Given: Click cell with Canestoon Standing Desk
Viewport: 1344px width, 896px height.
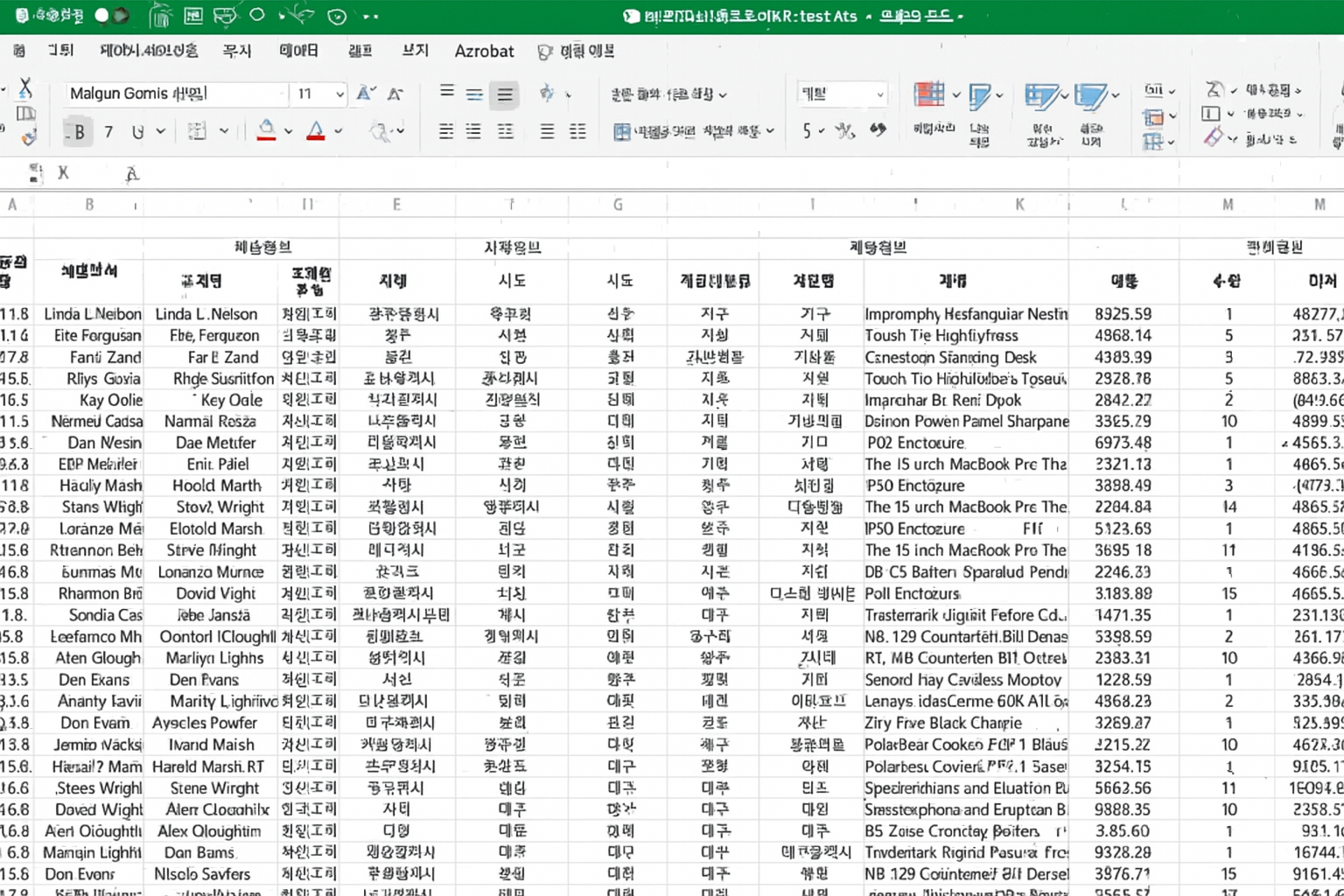Looking at the screenshot, I should [950, 357].
